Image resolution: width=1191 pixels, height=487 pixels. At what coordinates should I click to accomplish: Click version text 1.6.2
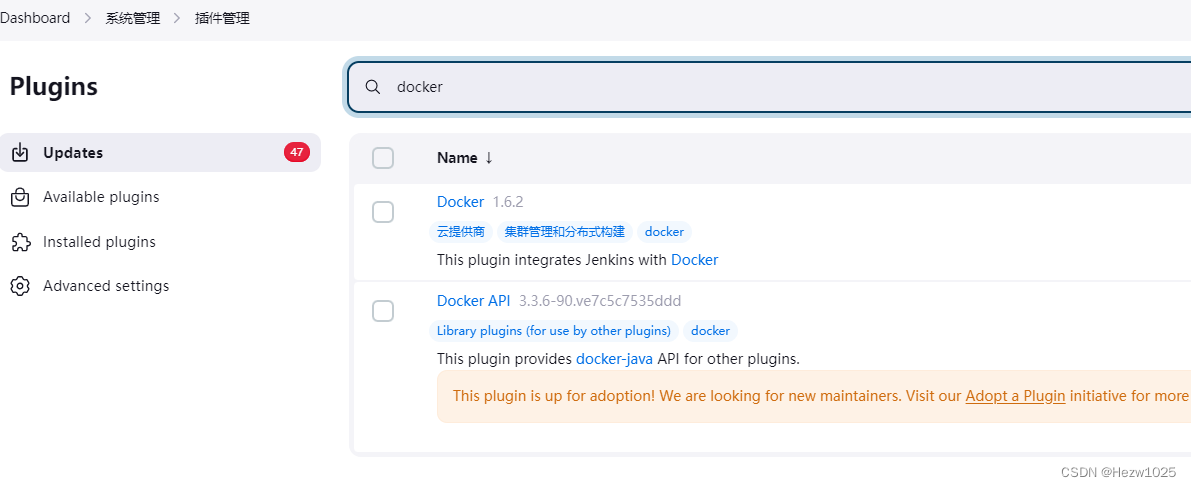[x=508, y=202]
